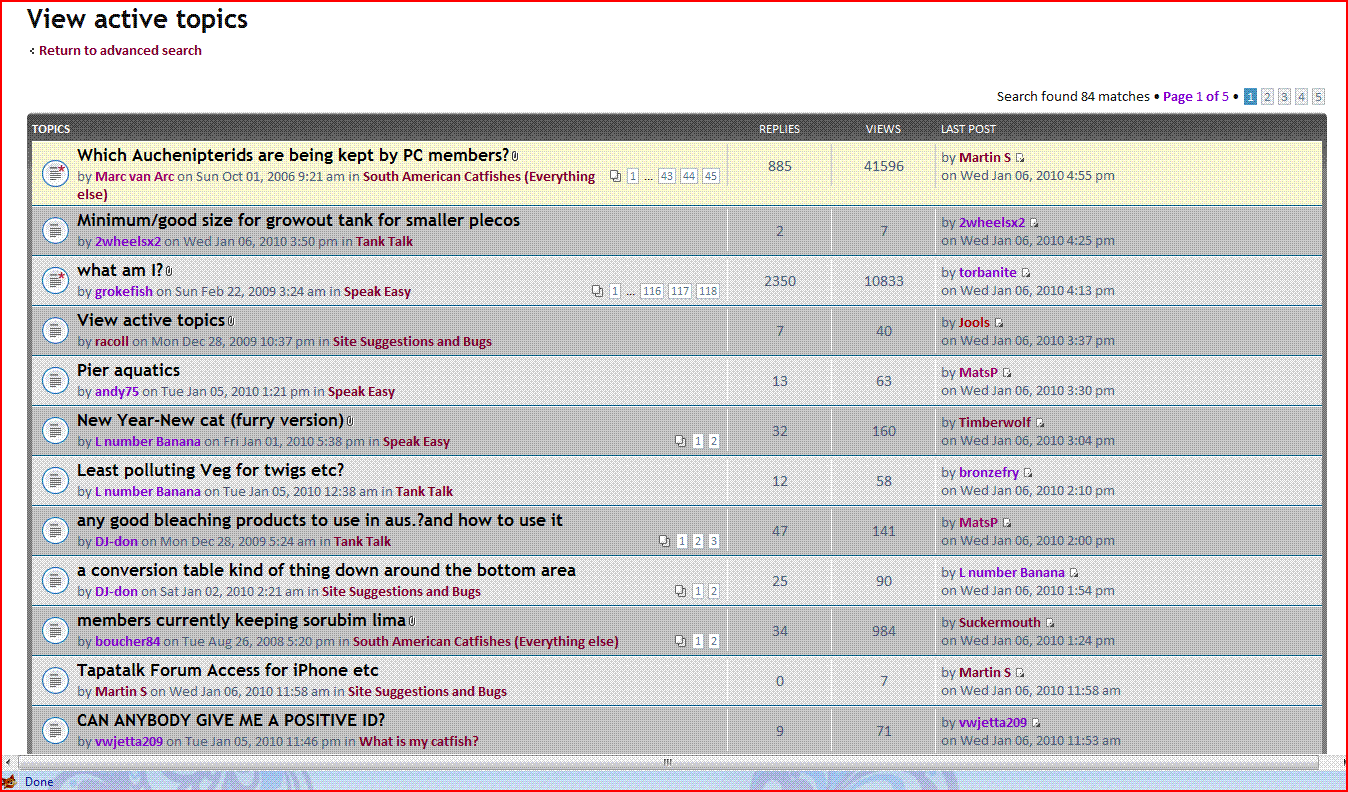Click topic icon beside 'CAN ANYBODY GIVE ME A POSITIVE ID?'

[55, 731]
